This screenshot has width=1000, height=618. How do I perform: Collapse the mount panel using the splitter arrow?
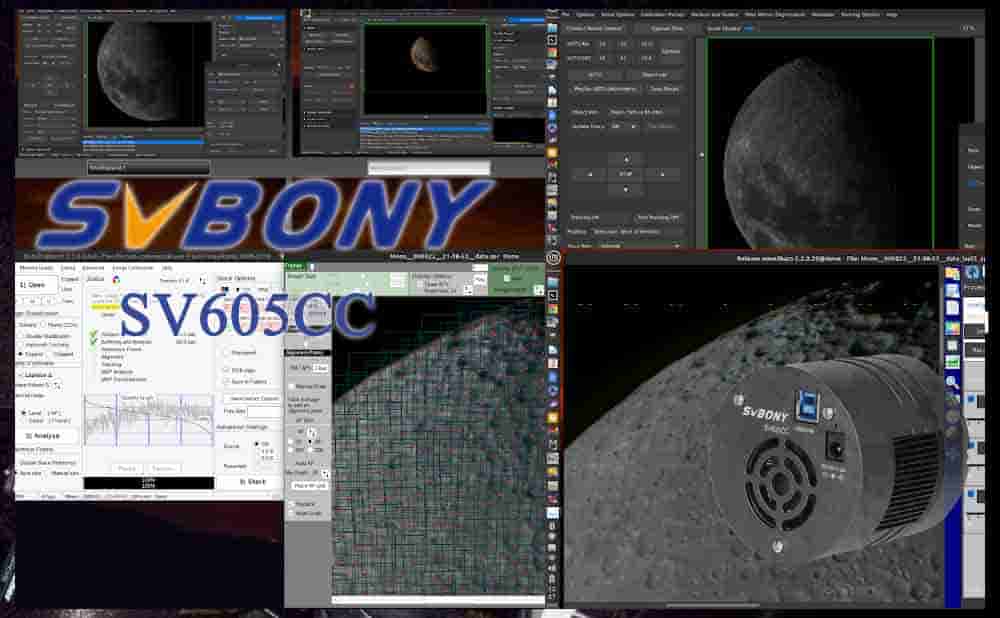700,155
